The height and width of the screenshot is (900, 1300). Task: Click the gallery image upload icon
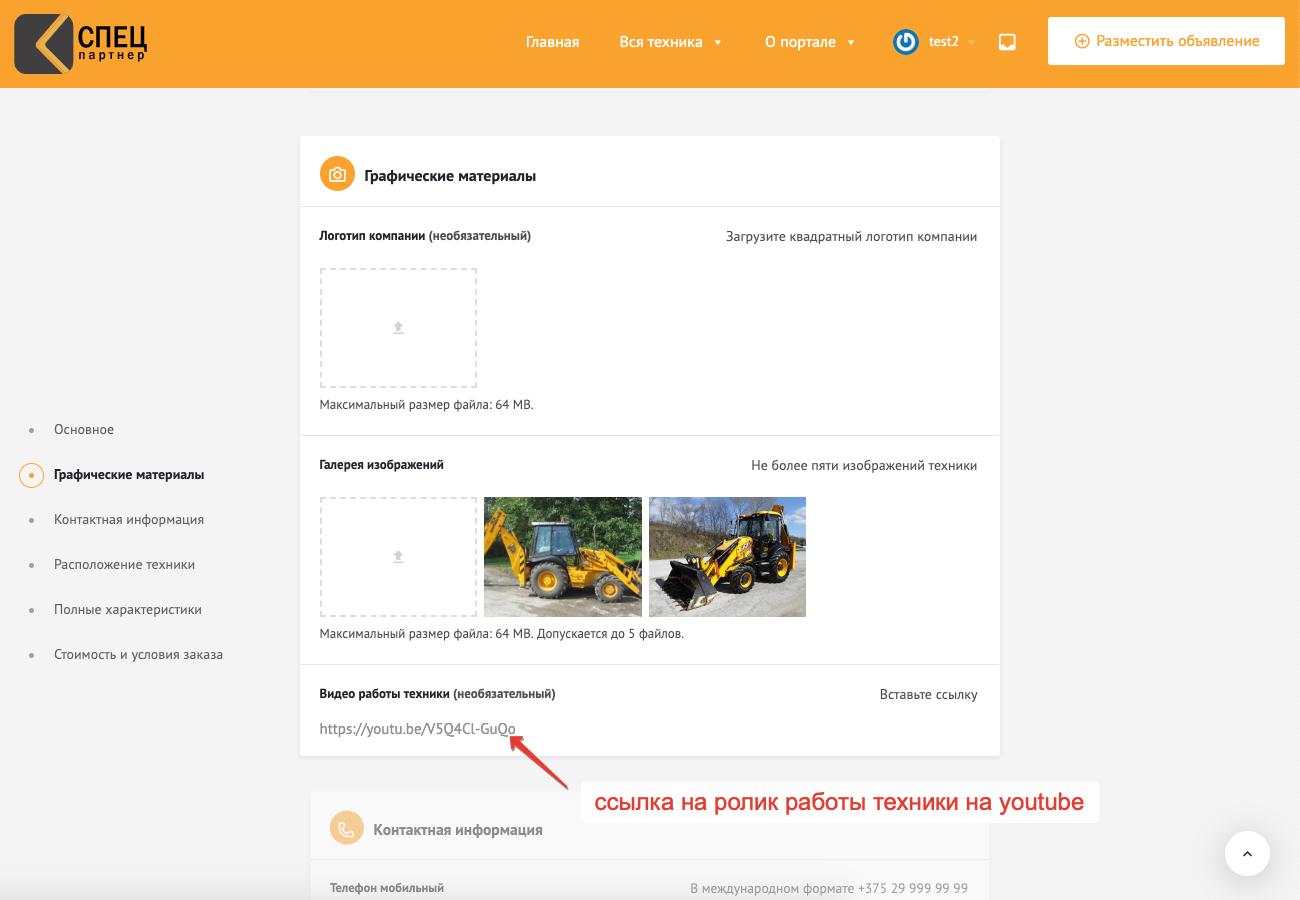point(398,557)
